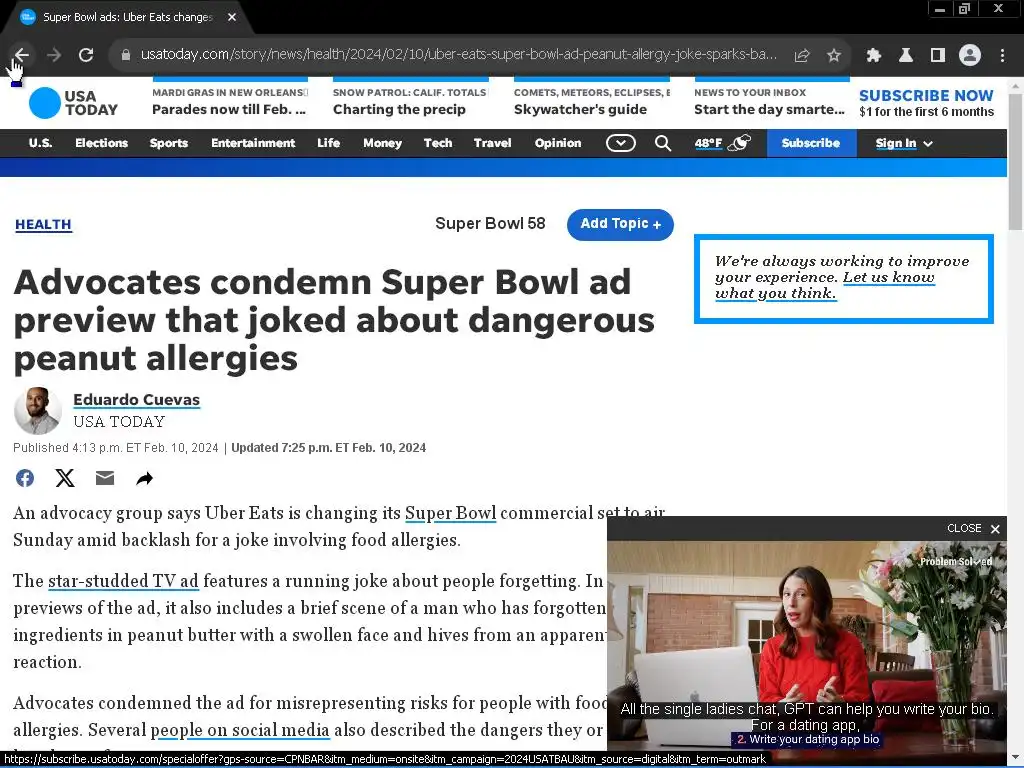The height and width of the screenshot is (768, 1024).
Task: Share the article on X
Action: coord(65,478)
